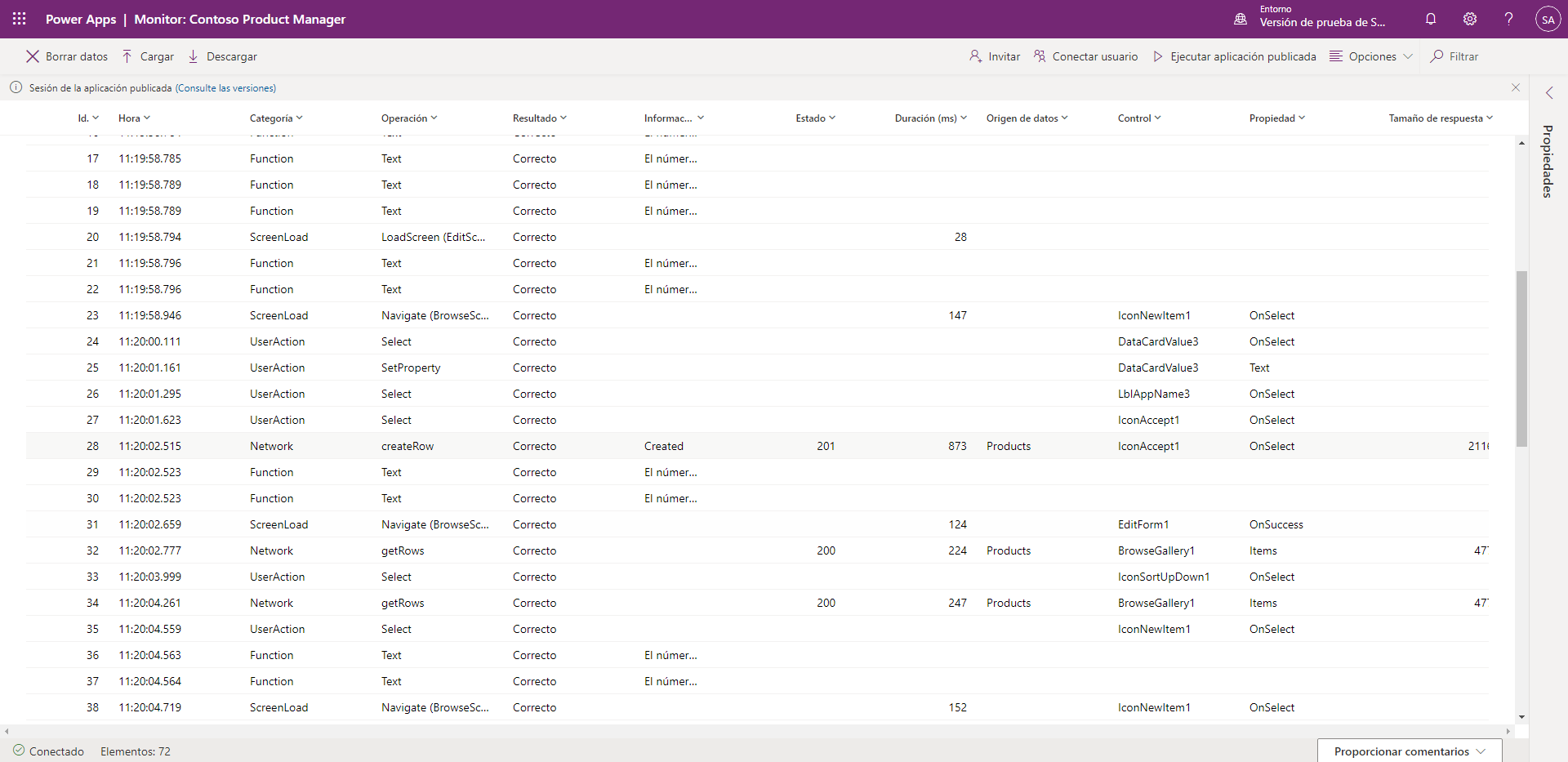Viewport: 1568px width, 762px height.
Task: Click IconSortUpDown1 in row 33
Action: (1164, 577)
